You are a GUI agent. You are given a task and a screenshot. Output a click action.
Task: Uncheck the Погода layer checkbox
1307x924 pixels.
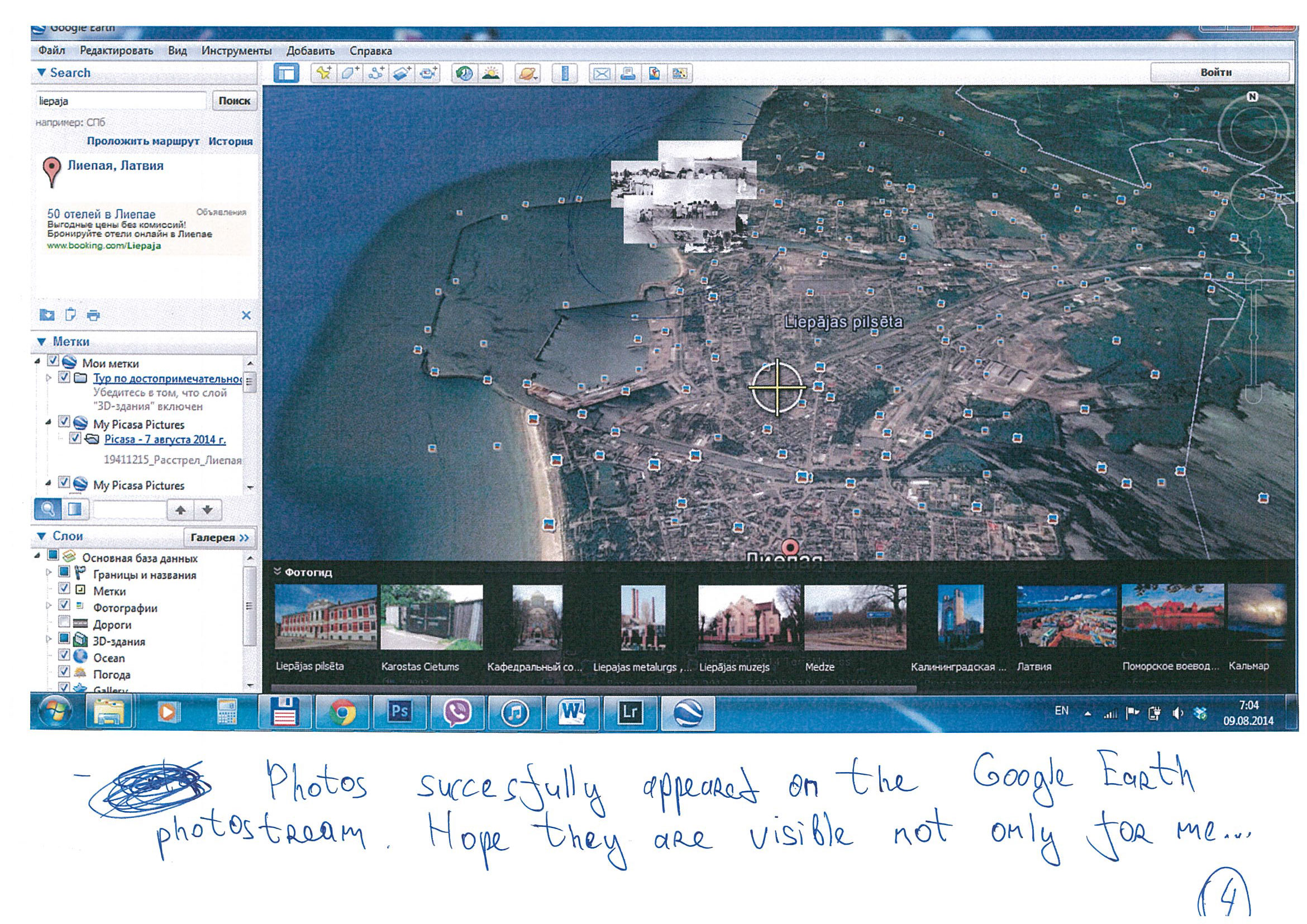click(64, 671)
